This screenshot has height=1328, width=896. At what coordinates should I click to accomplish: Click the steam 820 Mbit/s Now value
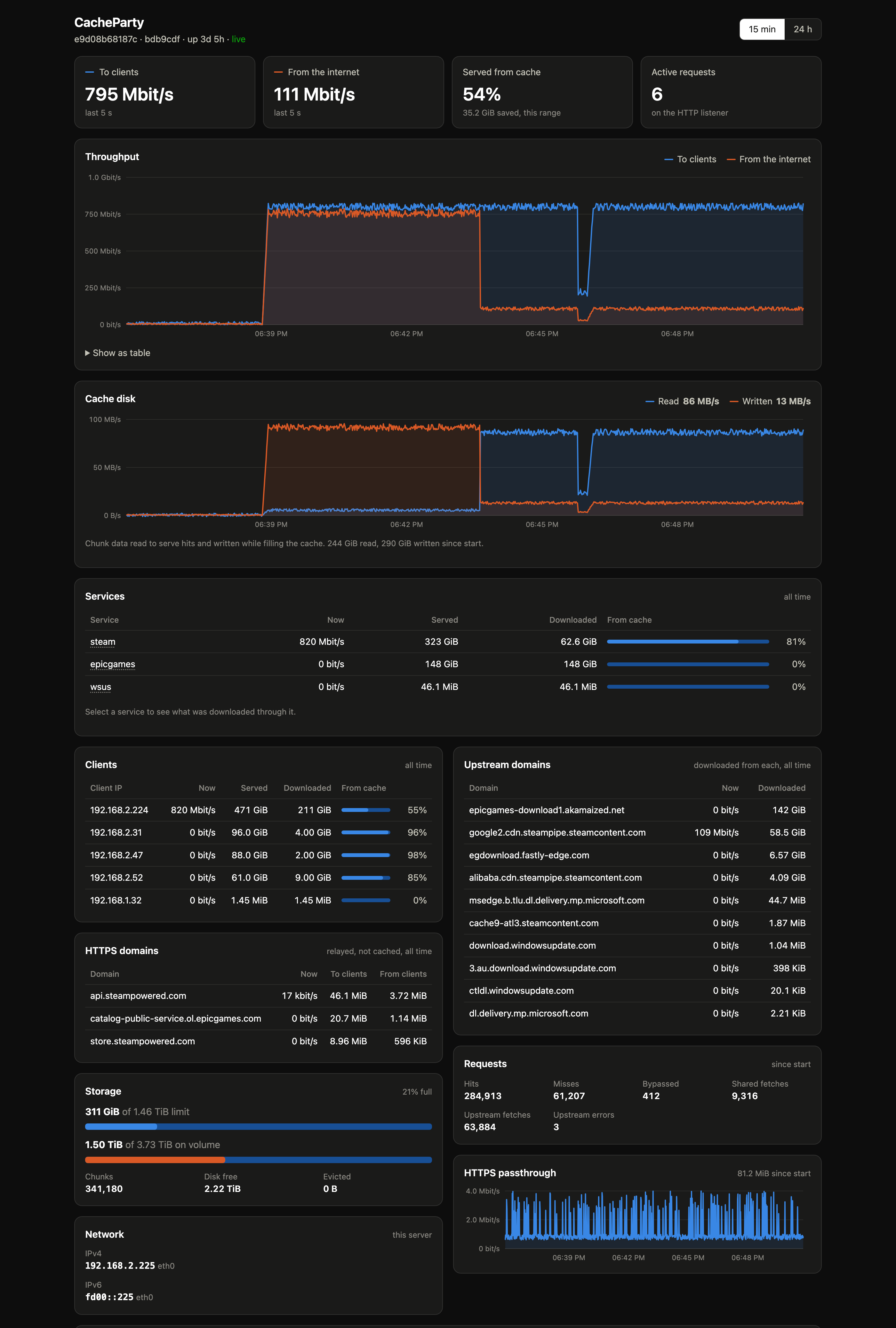322,642
